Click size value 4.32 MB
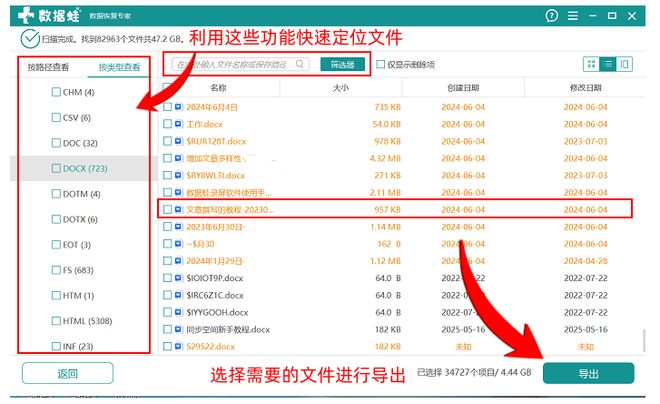 pyautogui.click(x=385, y=158)
